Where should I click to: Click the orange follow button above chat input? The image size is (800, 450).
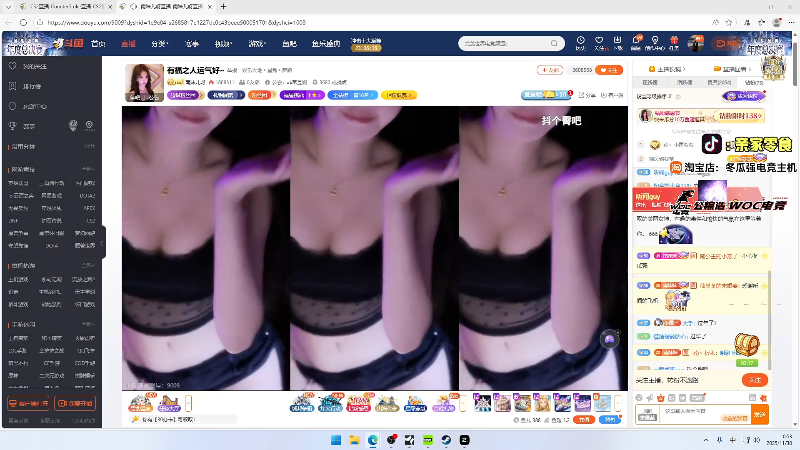755,380
